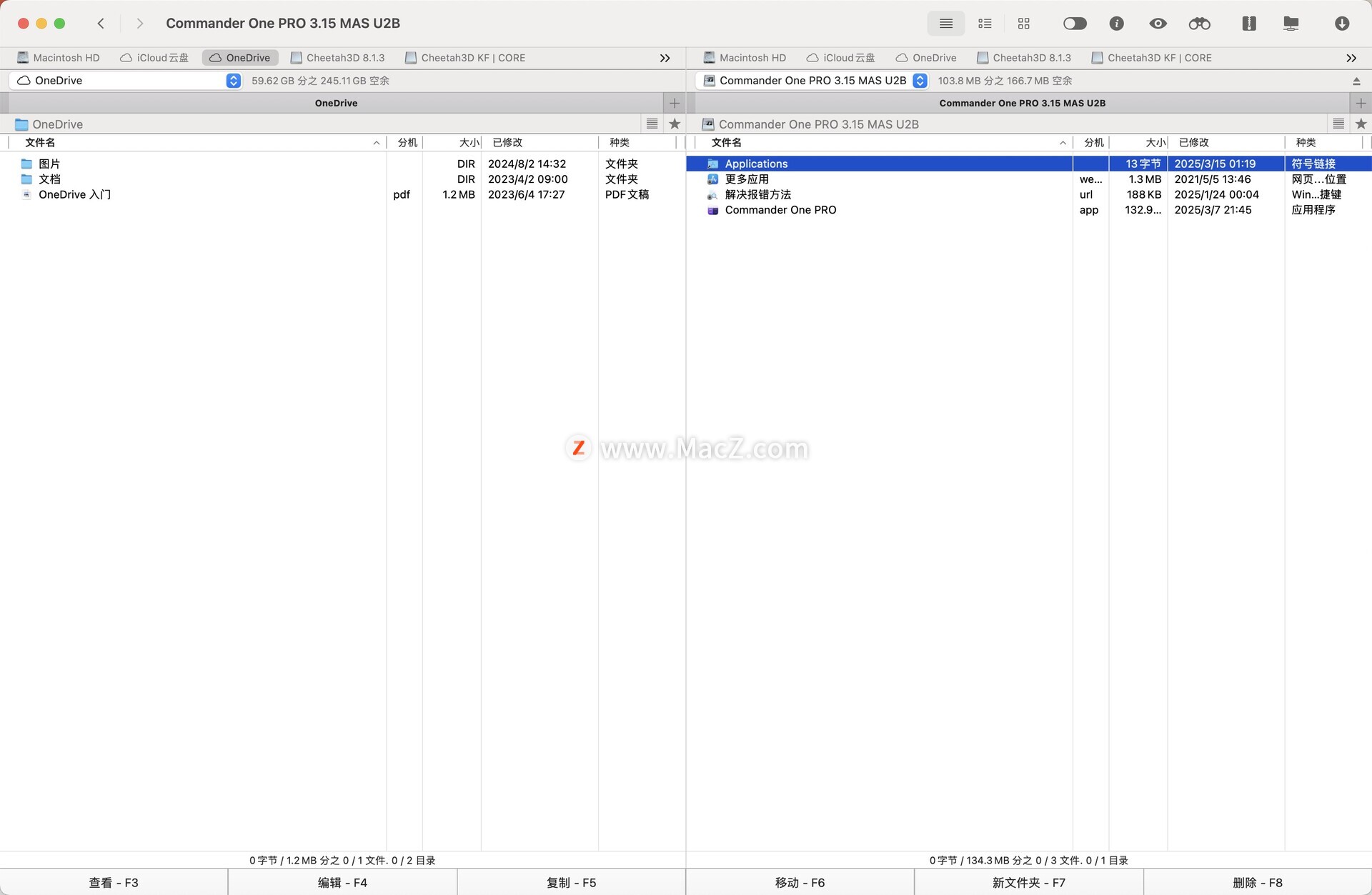Image resolution: width=1372 pixels, height=895 pixels.
Task: Select the 更多应用 file
Action: pos(1029,179)
